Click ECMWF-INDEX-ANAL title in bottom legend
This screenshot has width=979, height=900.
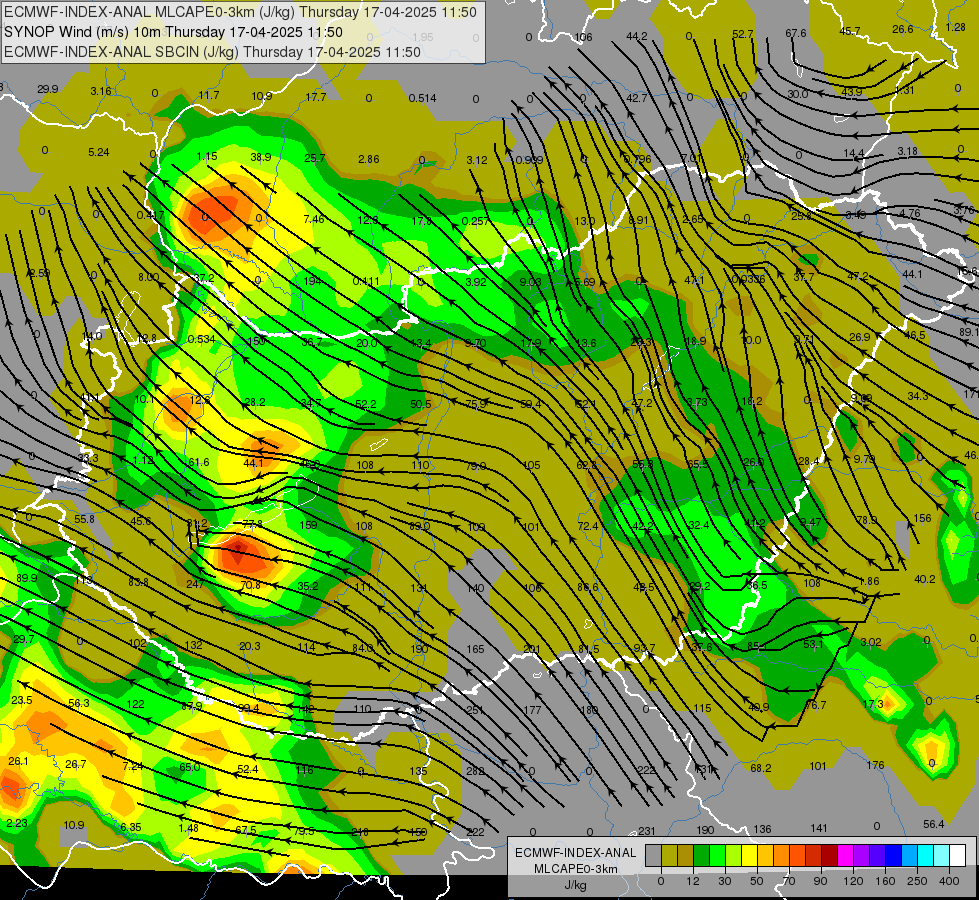575,853
